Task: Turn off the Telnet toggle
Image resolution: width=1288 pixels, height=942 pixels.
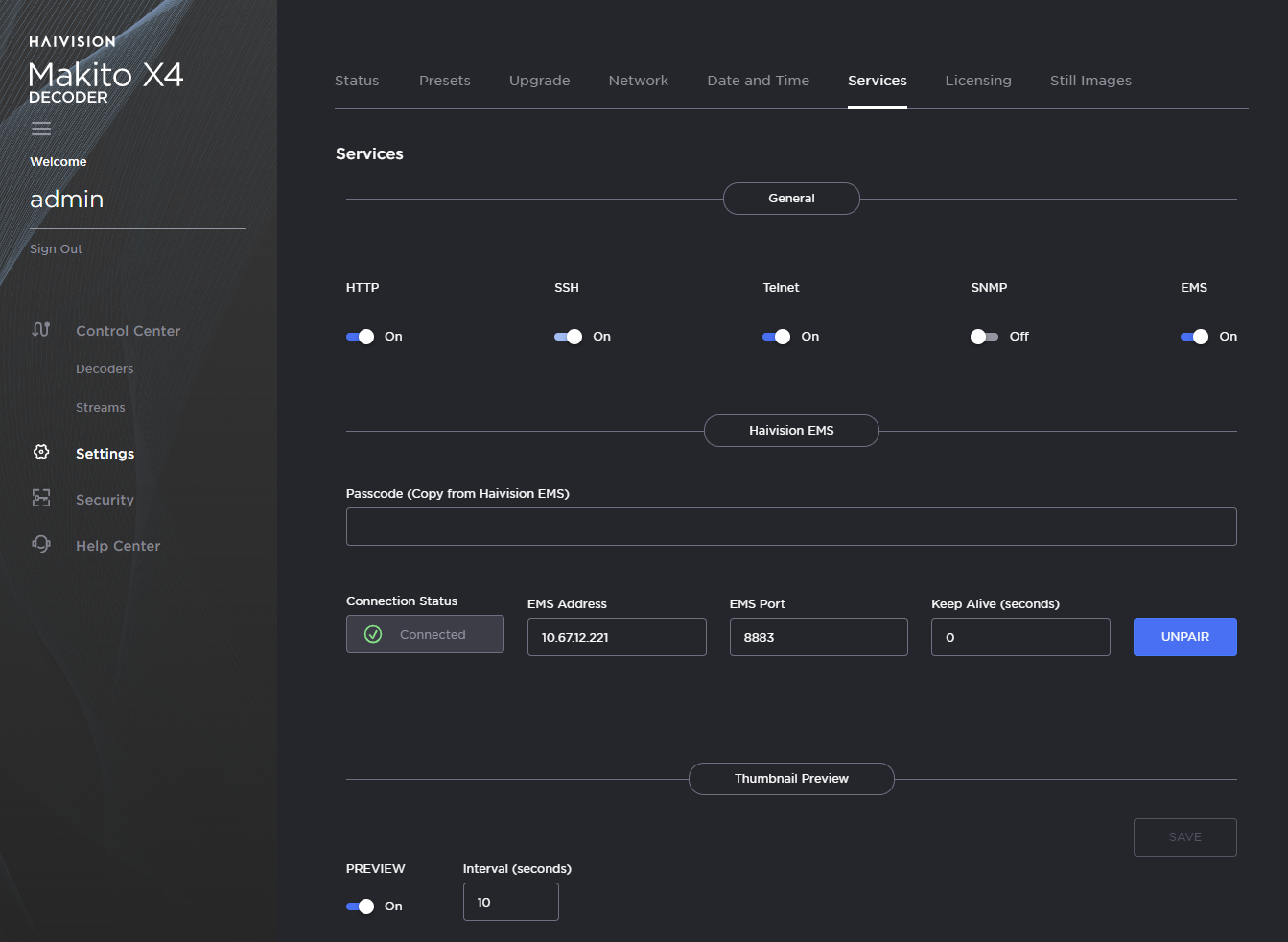Action: pos(777,337)
